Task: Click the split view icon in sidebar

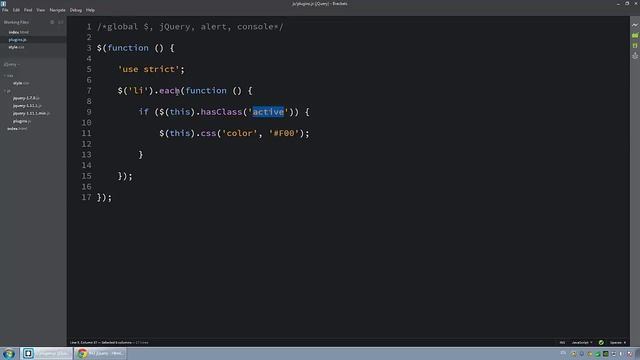Action: point(61,22)
